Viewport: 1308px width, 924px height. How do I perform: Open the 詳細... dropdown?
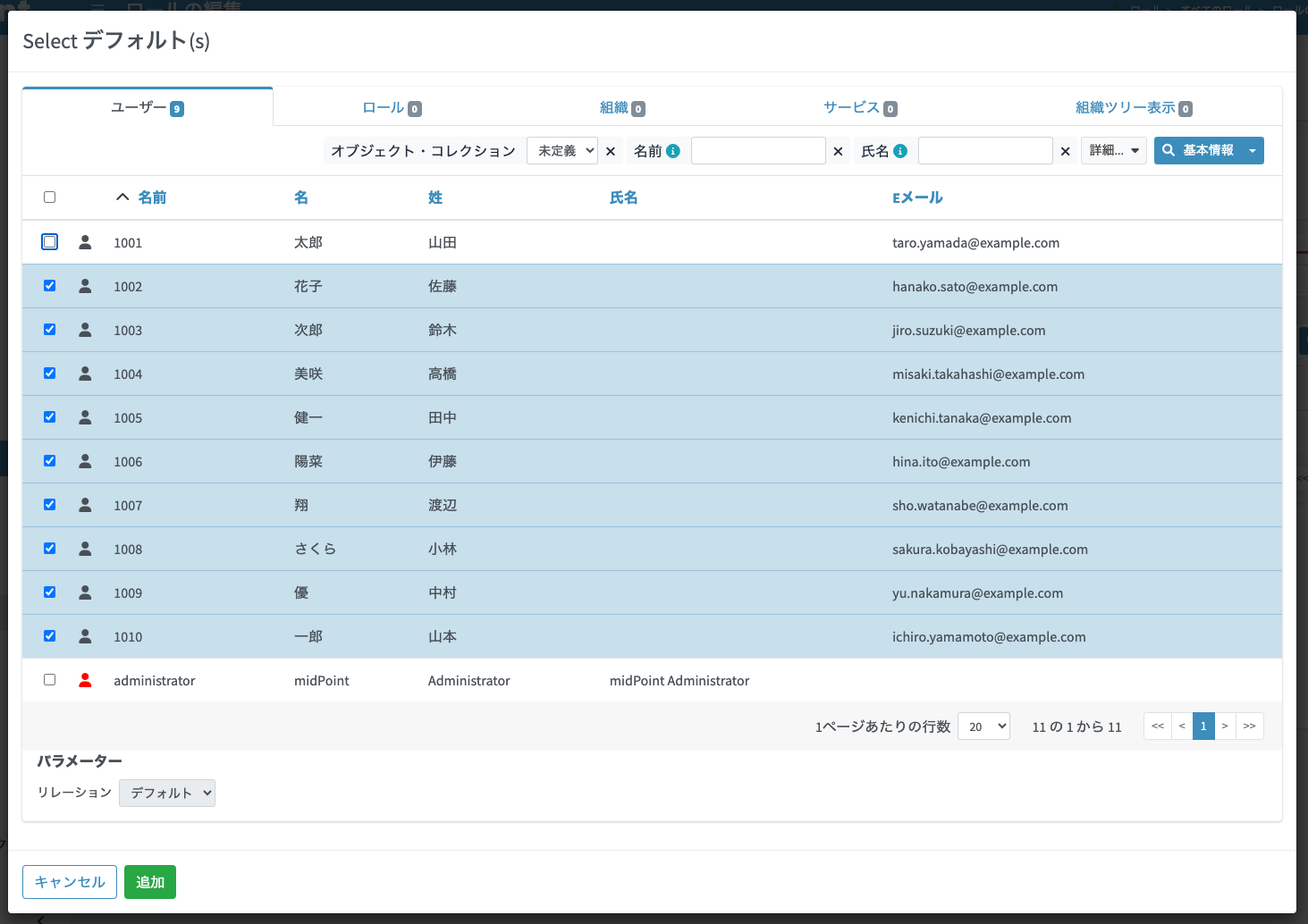point(1114,151)
